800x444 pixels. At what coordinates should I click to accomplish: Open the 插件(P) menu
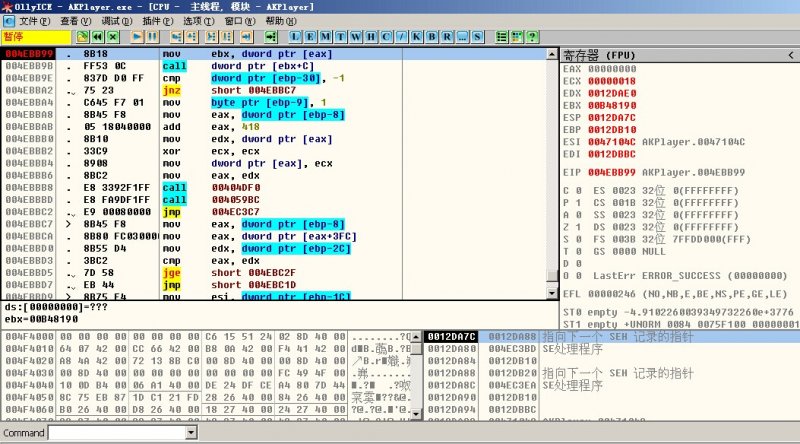[x=158, y=21]
